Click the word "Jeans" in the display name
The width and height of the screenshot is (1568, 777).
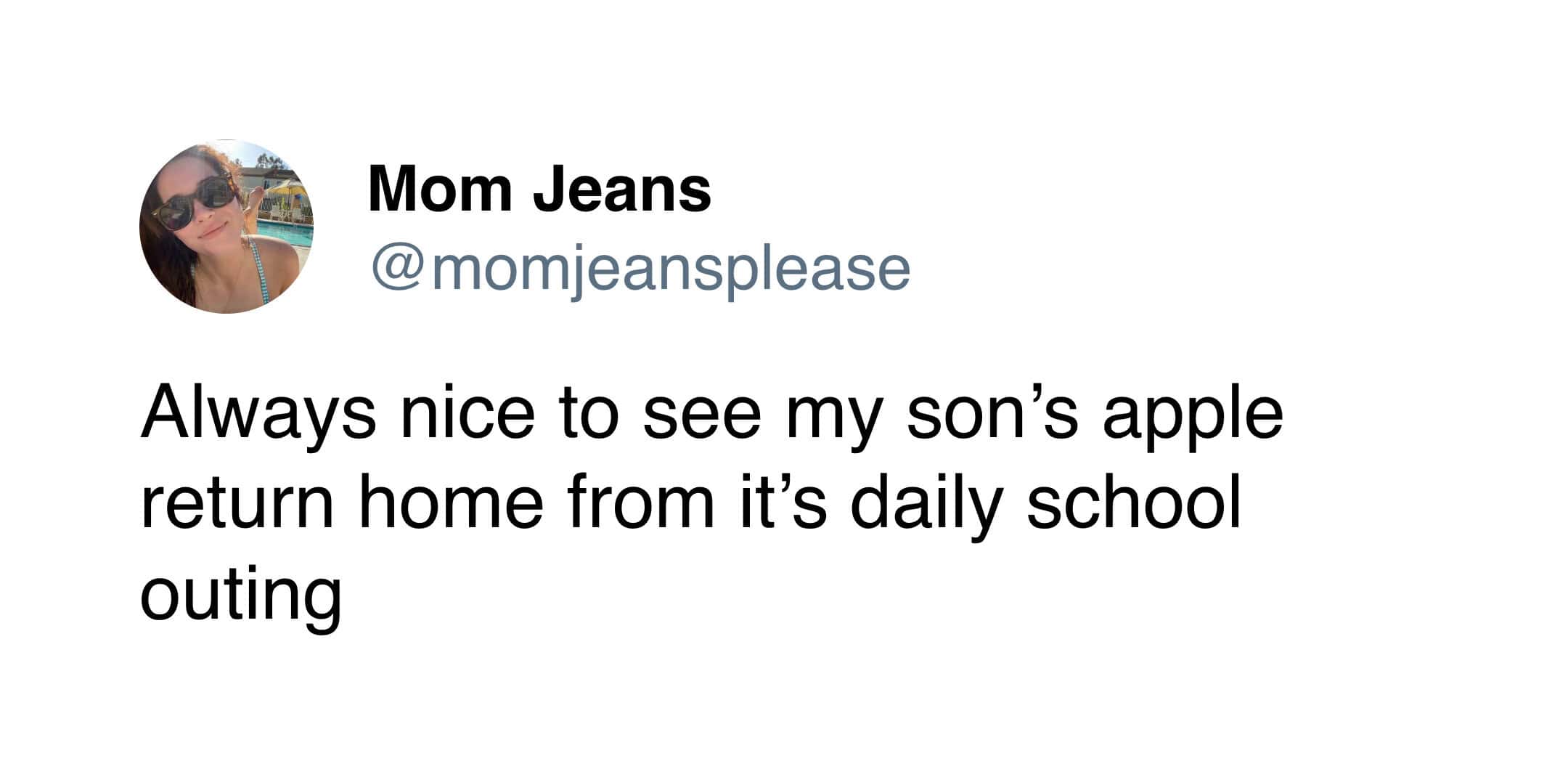click(622, 189)
